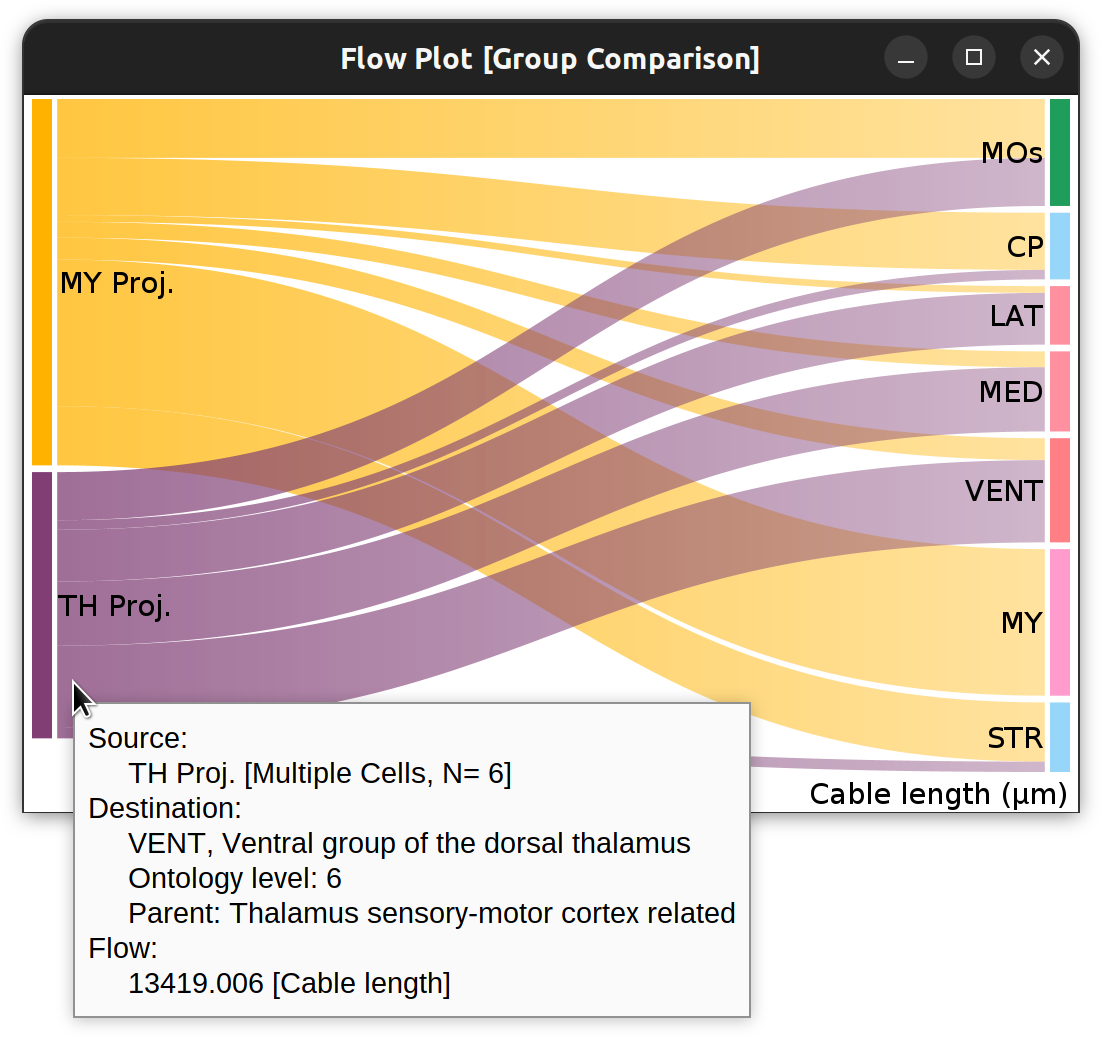Click the TH Proj. label
Screen dimensions: 1102x1037
114,606
